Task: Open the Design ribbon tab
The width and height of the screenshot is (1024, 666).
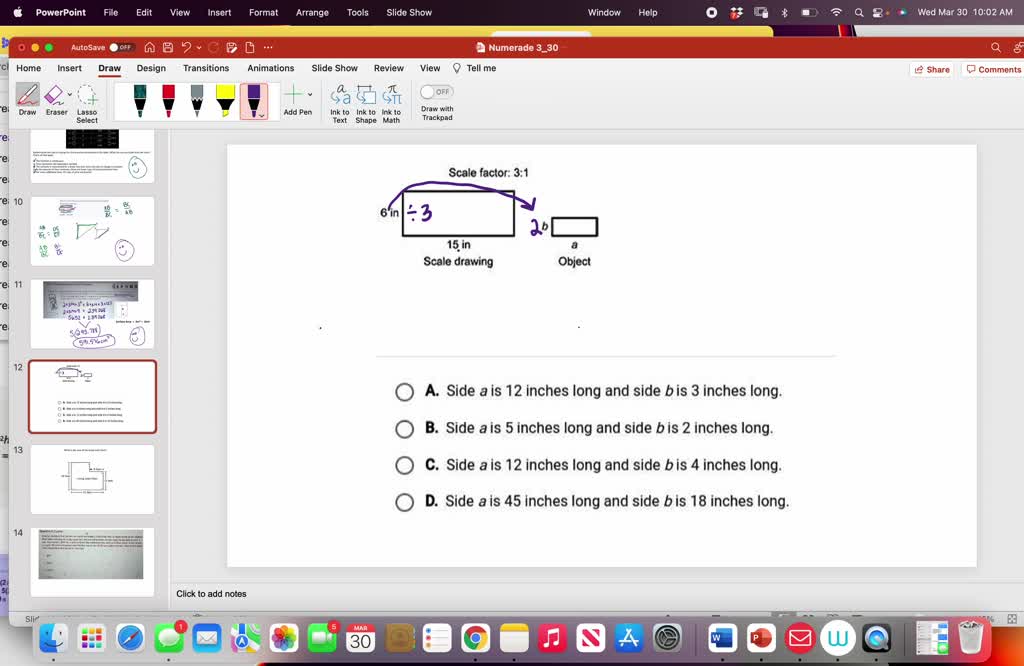Action: tap(151, 68)
